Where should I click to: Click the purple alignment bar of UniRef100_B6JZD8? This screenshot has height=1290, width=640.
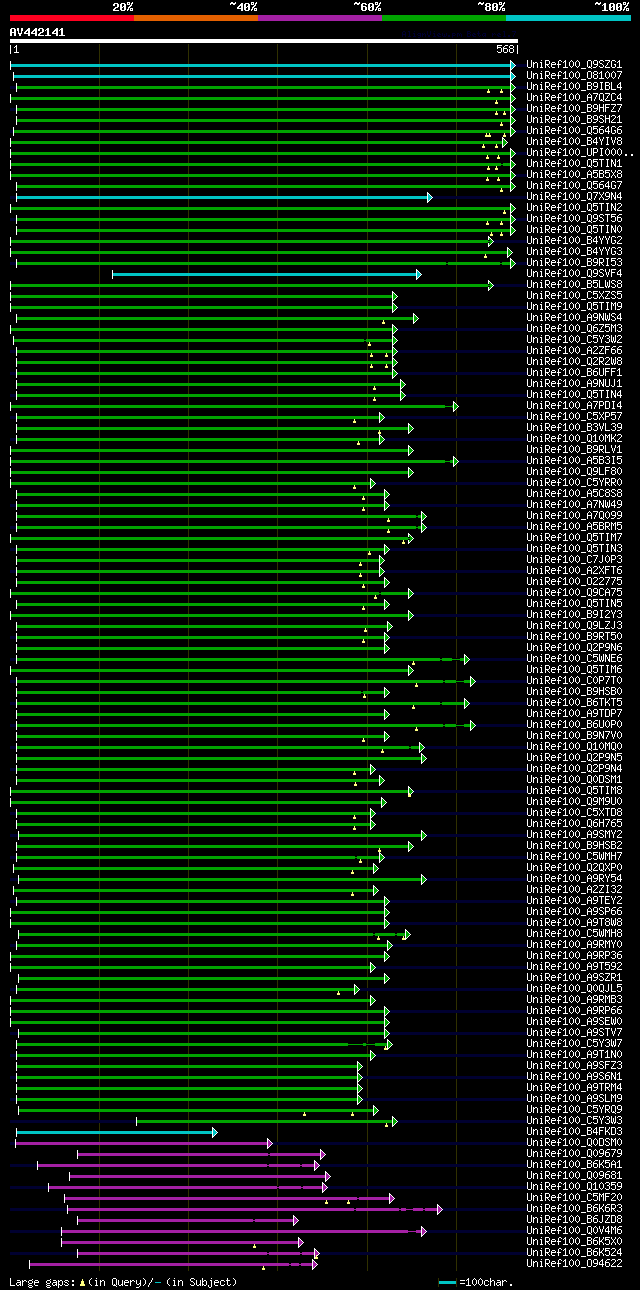pyautogui.click(x=188, y=1220)
